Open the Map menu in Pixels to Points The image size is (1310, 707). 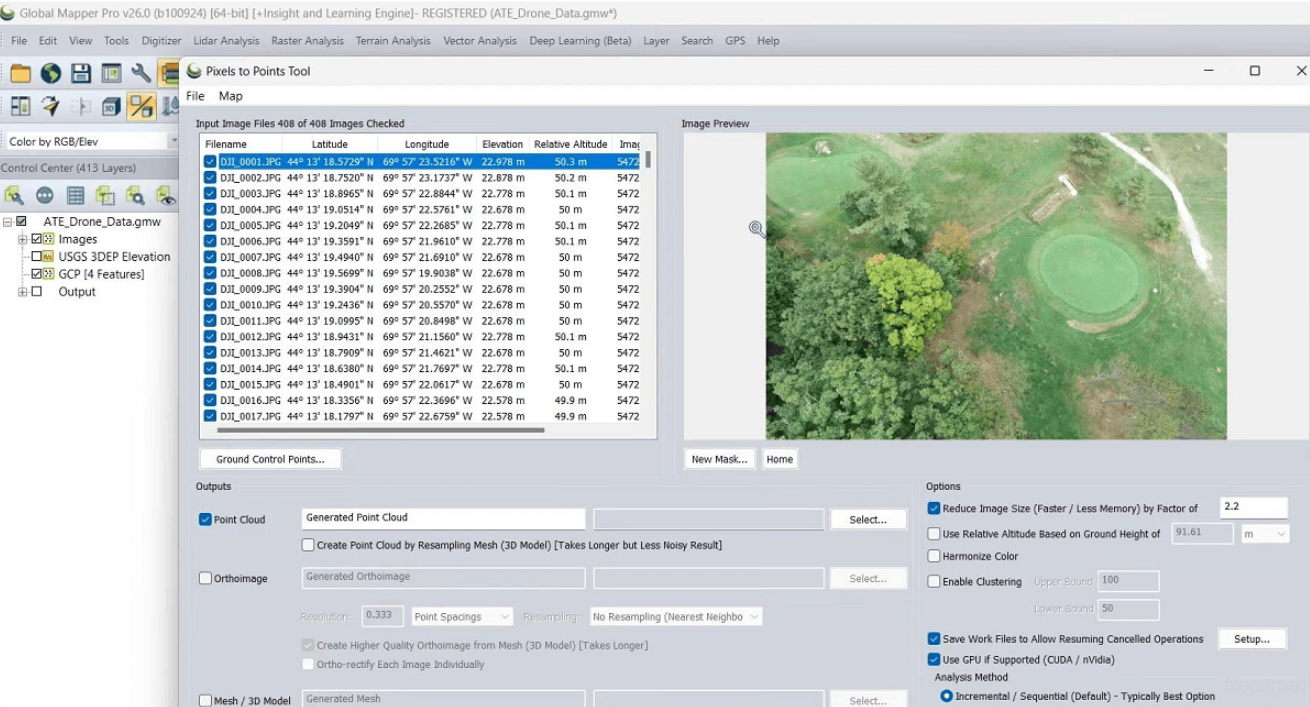pyautogui.click(x=230, y=96)
